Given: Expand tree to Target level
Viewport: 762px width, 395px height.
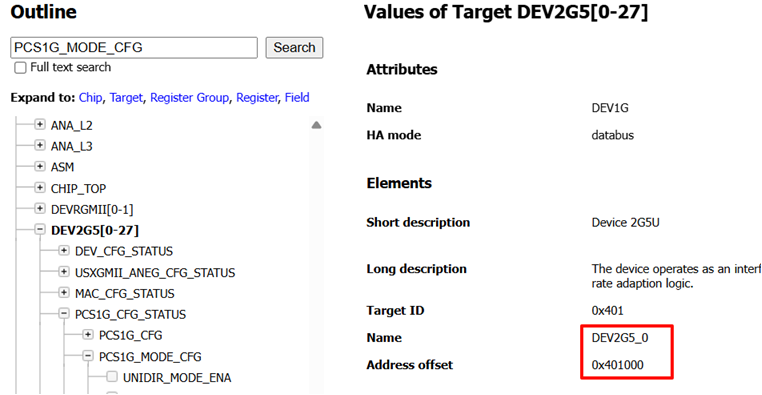Looking at the screenshot, I should [126, 98].
